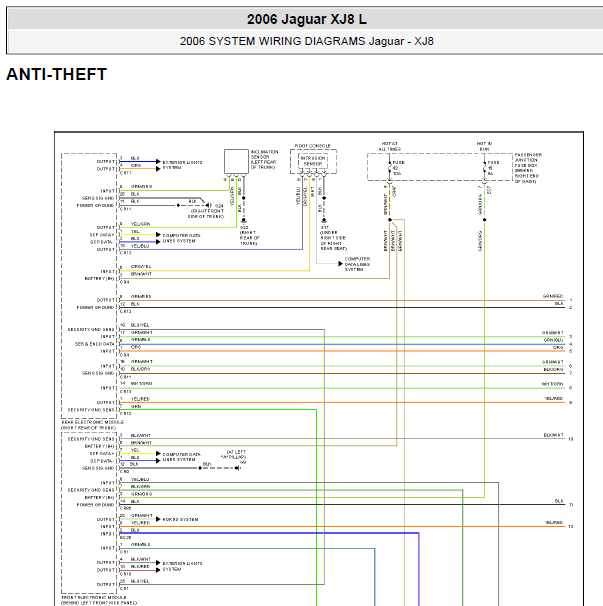
Task: Select the "PASSENGER JUNCTION FUSE BOX" label
Action: click(528, 160)
